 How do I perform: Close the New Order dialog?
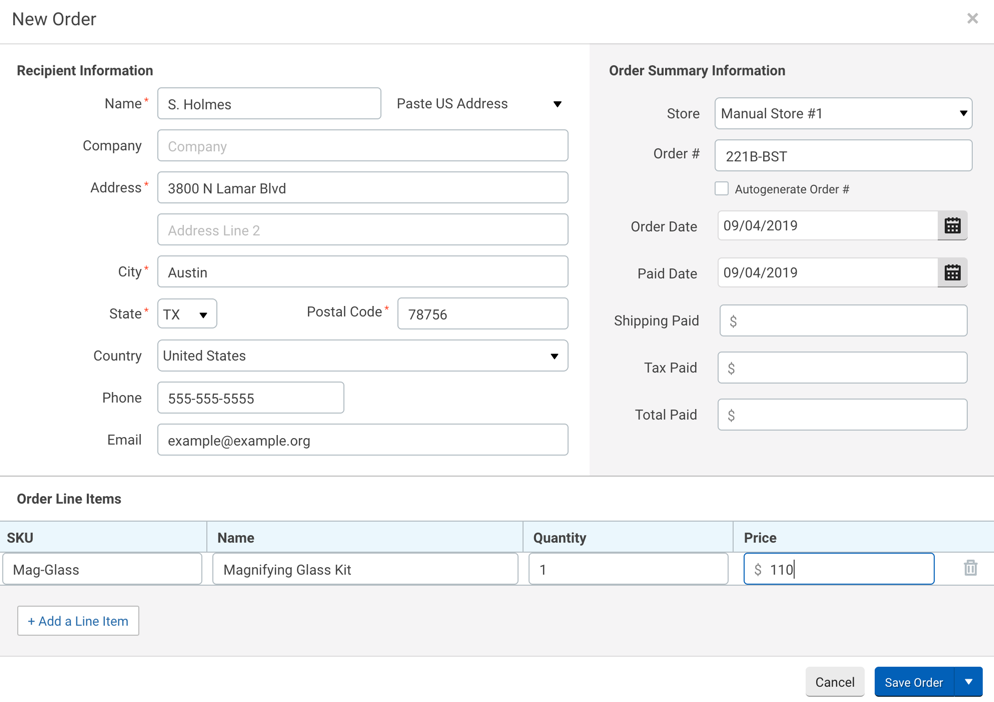coord(971,18)
